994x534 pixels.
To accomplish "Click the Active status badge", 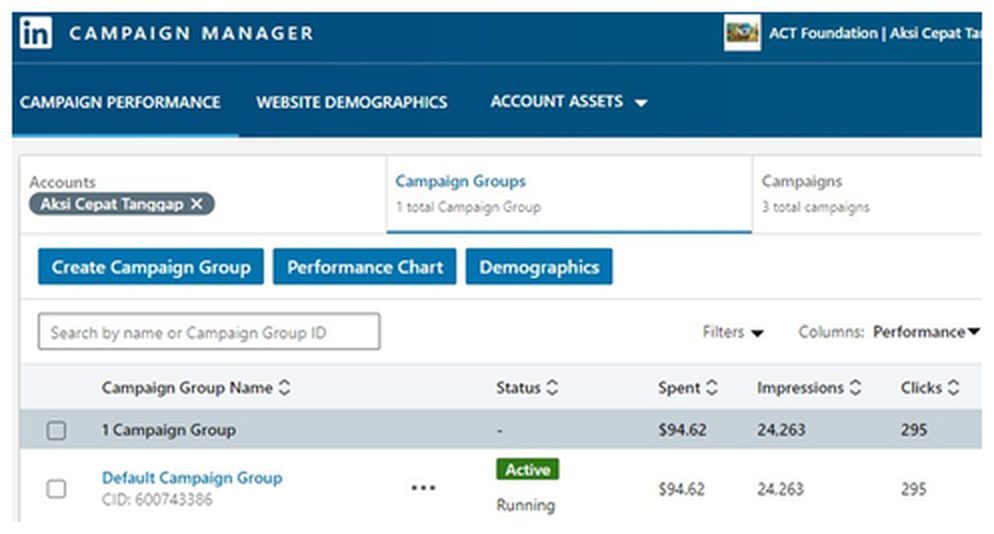I will point(527,469).
